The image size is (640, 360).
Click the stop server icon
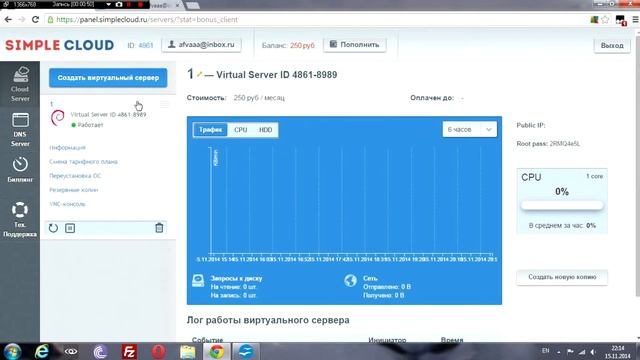(x=70, y=228)
